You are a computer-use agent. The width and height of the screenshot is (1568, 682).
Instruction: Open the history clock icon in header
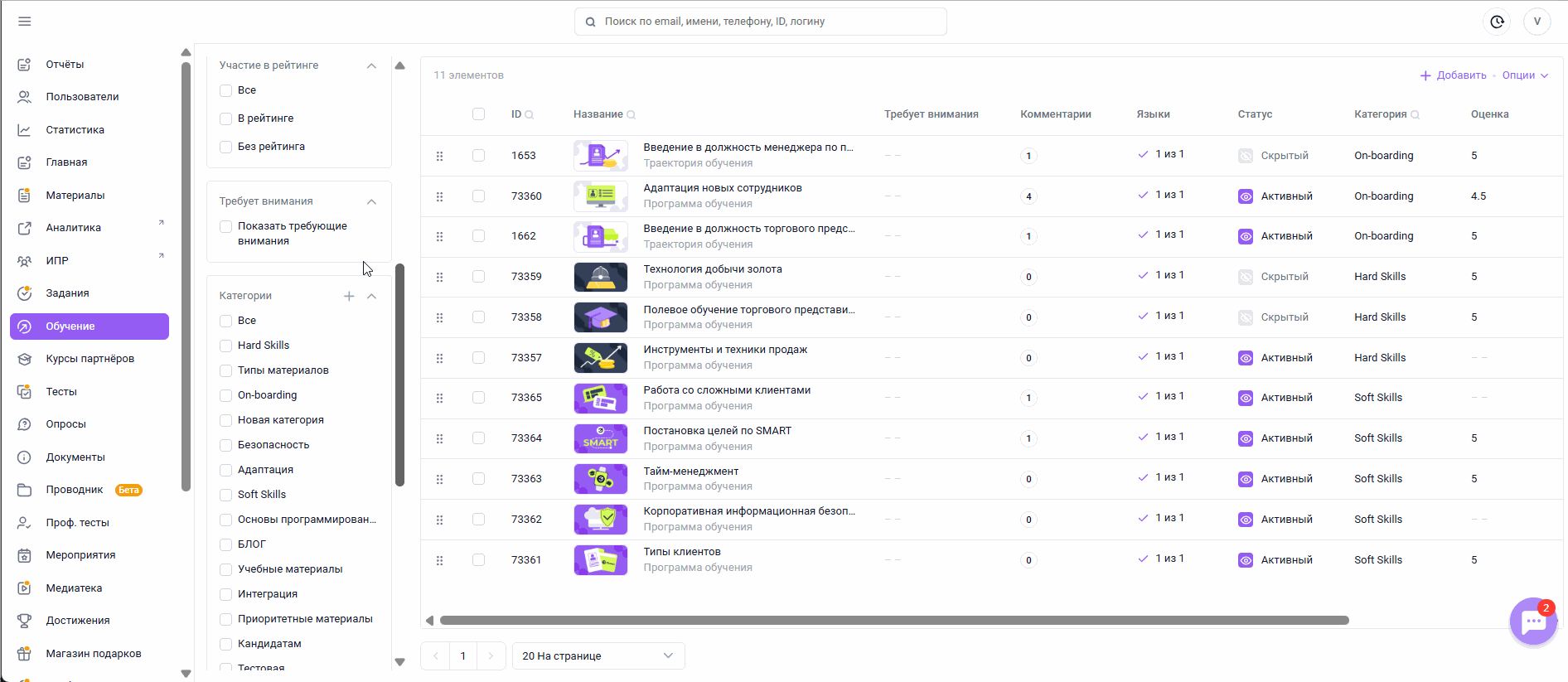coord(1497,22)
